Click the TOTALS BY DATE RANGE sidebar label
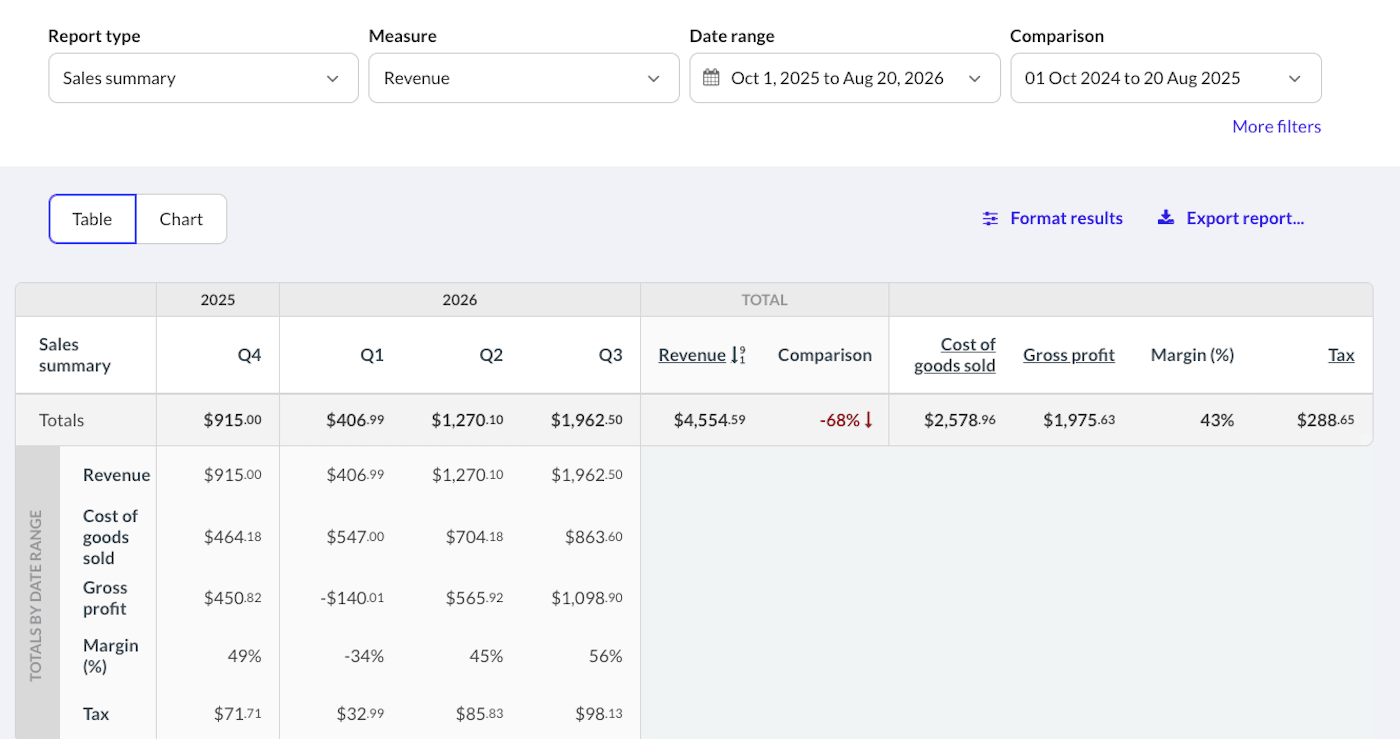 36,596
